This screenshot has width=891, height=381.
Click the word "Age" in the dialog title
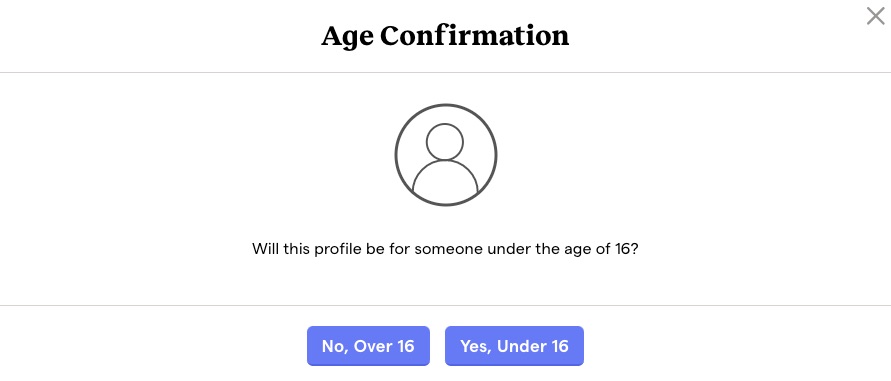(347, 38)
